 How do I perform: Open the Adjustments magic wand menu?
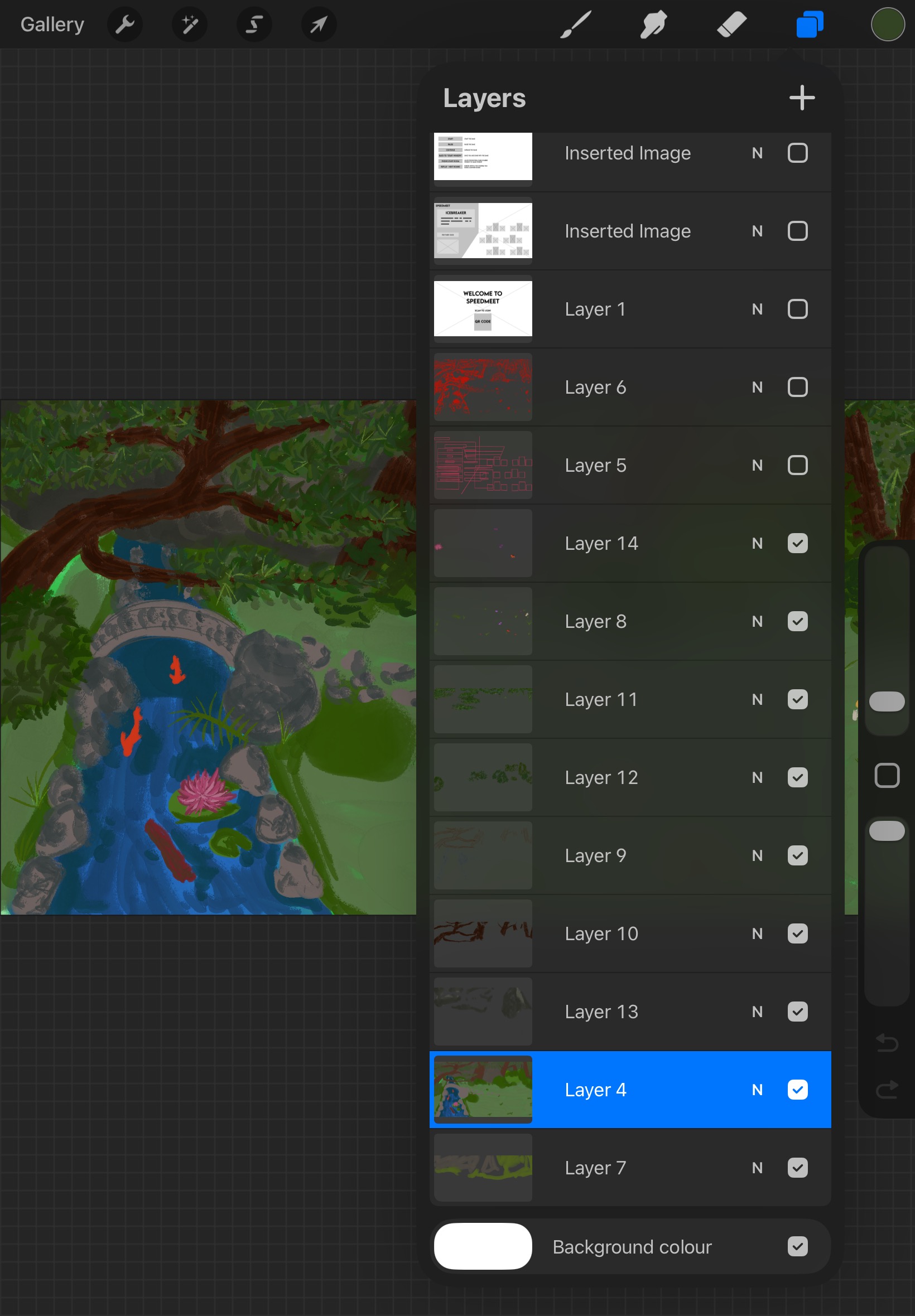coord(189,25)
